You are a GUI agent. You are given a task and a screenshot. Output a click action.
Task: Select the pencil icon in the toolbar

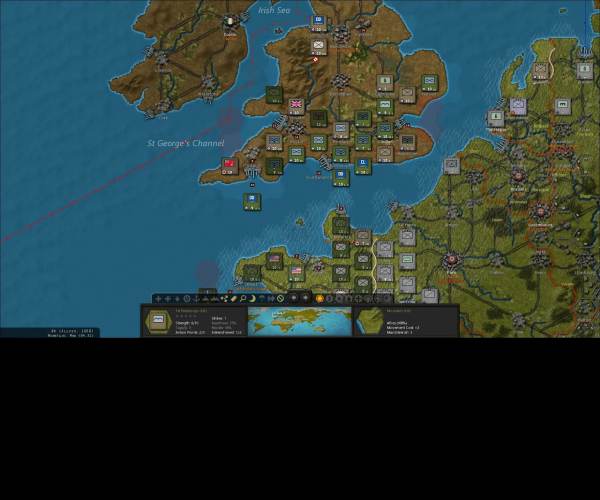pos(233,299)
